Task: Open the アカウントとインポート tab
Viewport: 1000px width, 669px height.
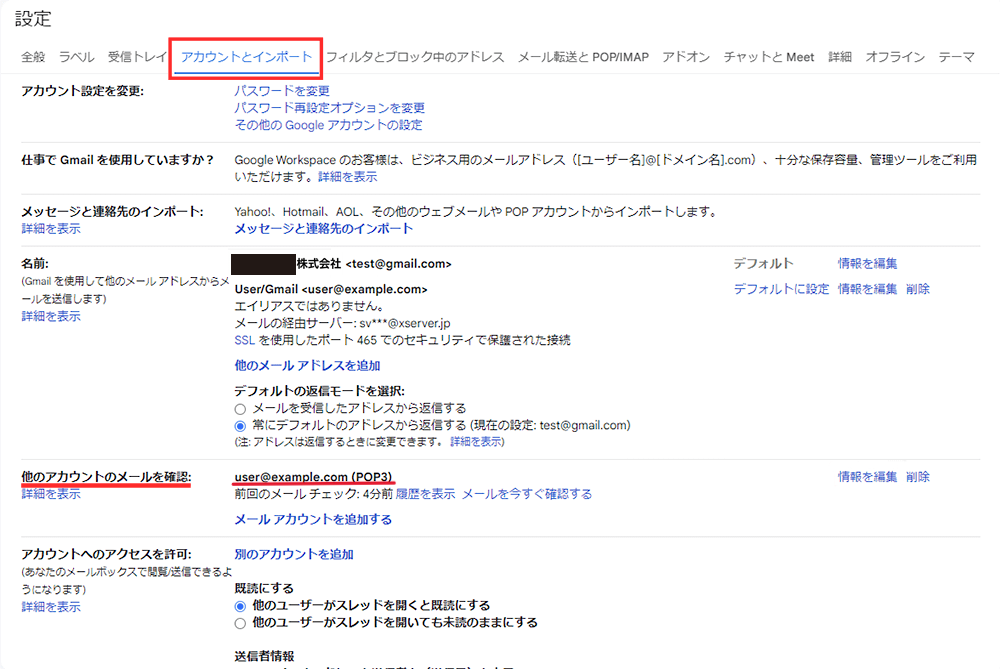Action: click(246, 57)
